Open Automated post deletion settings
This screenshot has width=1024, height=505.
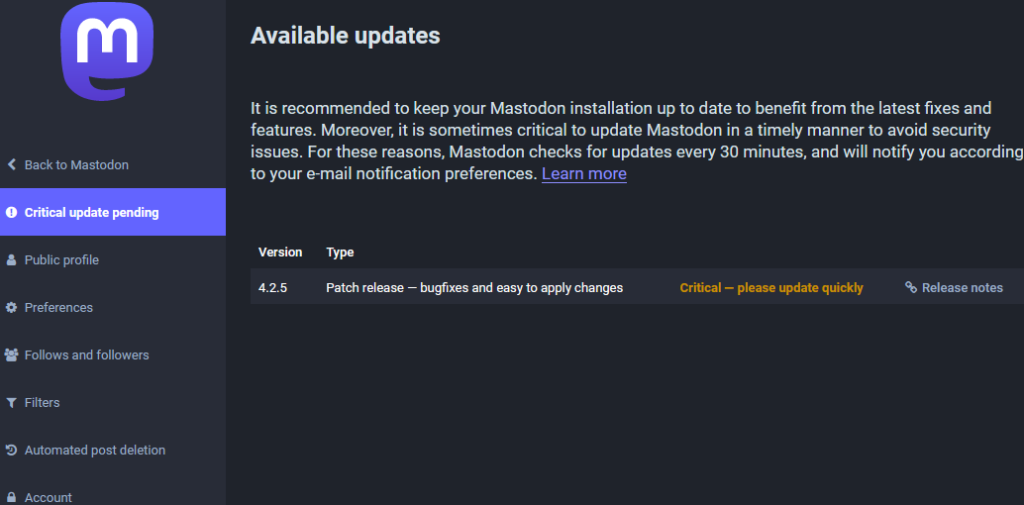click(x=95, y=450)
